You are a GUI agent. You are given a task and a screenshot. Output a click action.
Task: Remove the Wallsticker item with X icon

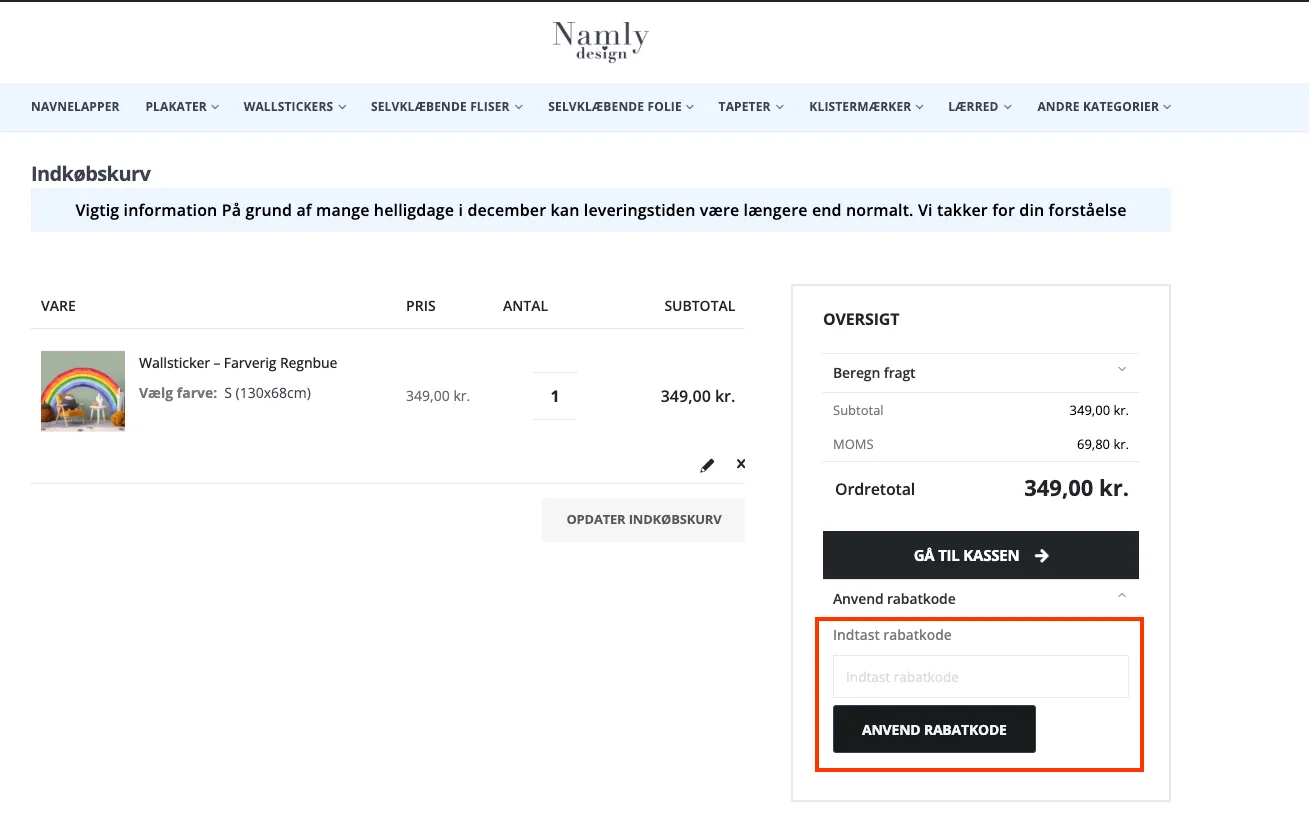pyautogui.click(x=741, y=464)
